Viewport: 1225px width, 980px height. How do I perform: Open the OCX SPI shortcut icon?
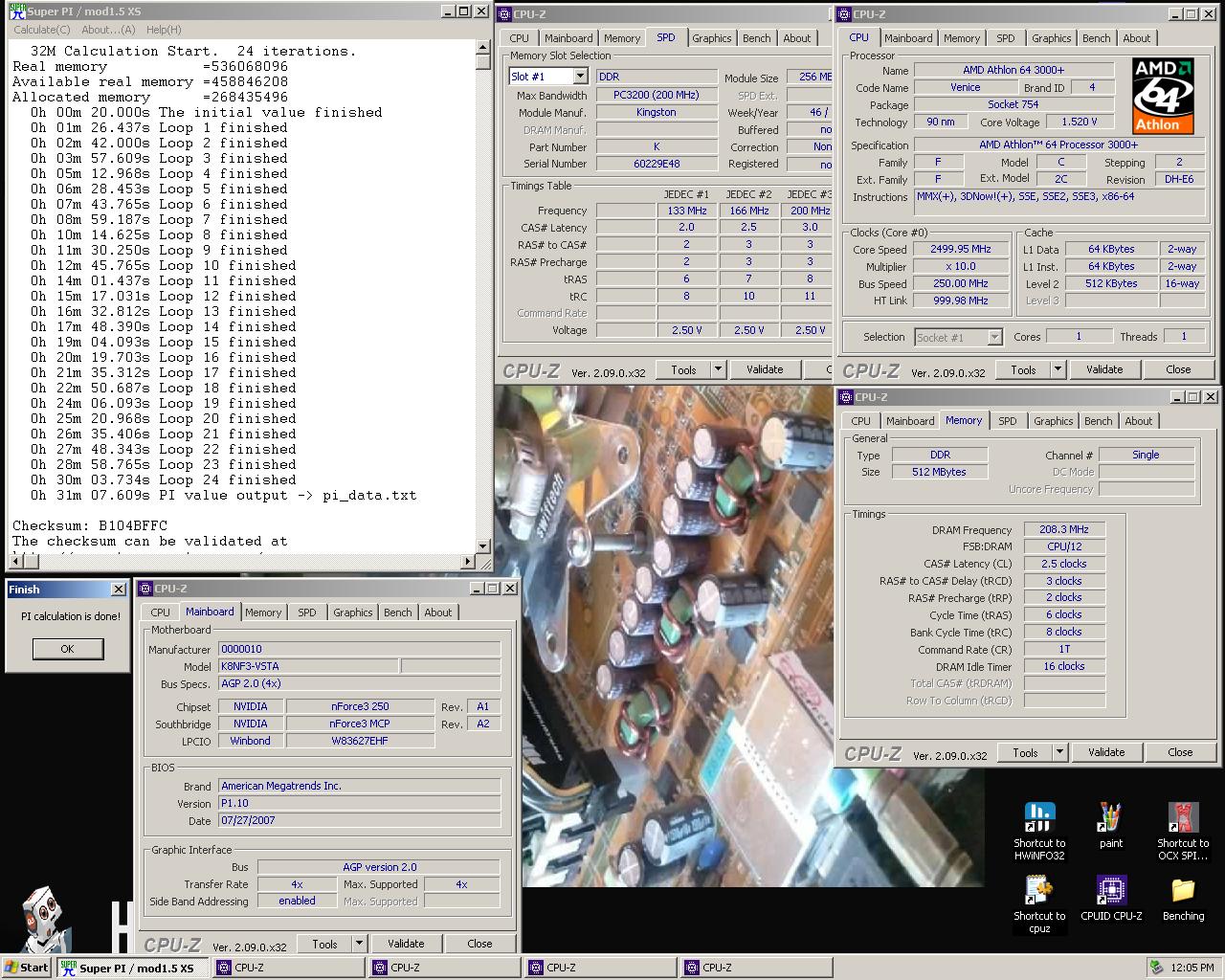(1183, 818)
